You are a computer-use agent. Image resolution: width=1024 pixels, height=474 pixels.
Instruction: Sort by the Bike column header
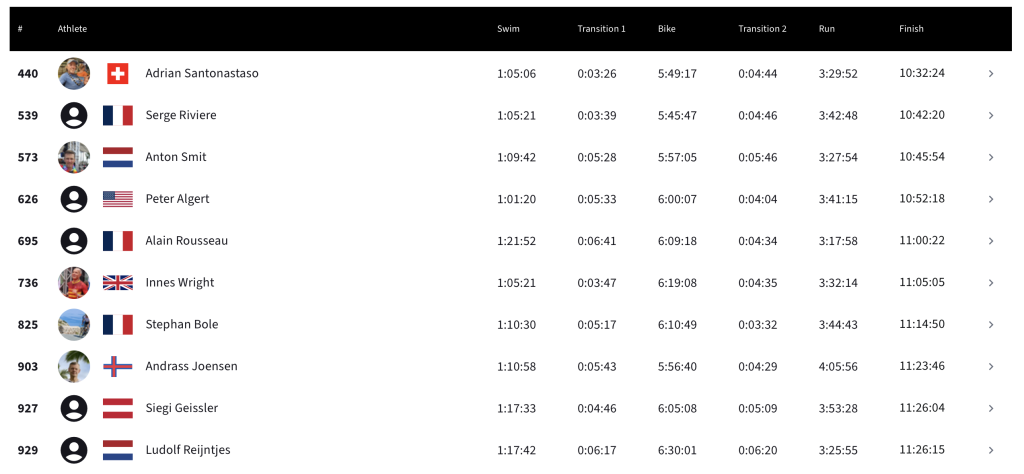coord(667,29)
